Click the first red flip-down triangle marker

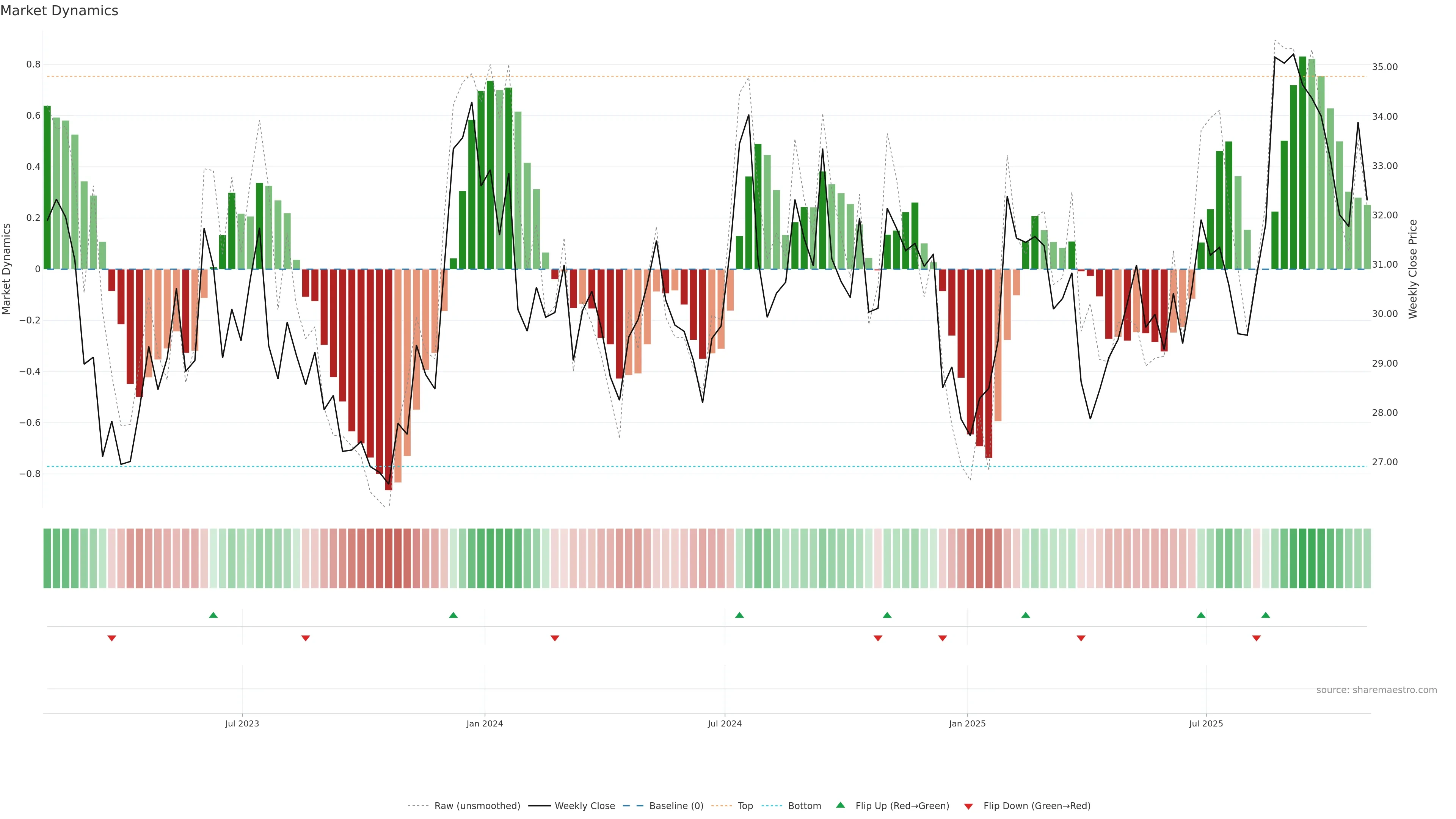[x=112, y=638]
